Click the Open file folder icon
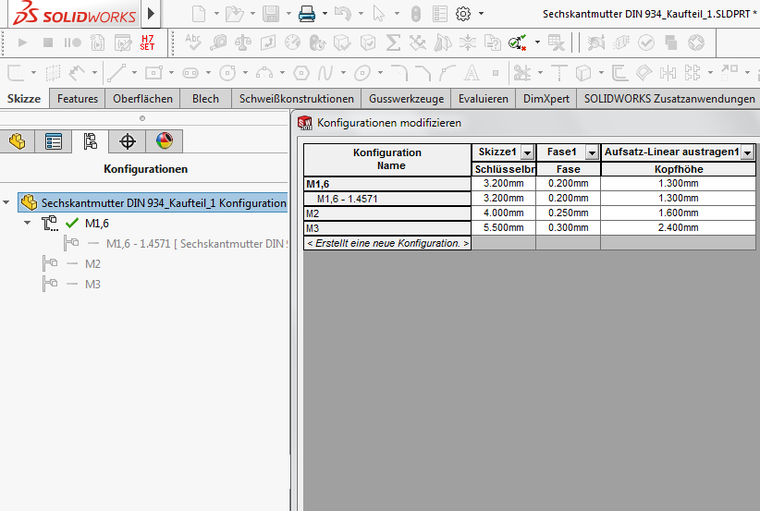This screenshot has height=511, width=760. (x=235, y=14)
